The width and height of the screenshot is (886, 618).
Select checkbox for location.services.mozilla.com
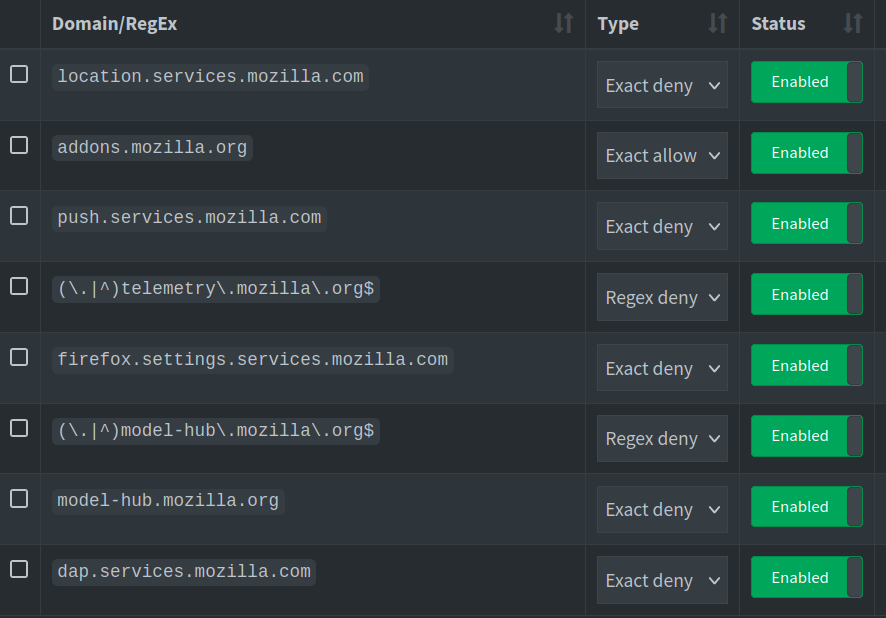coord(19,74)
